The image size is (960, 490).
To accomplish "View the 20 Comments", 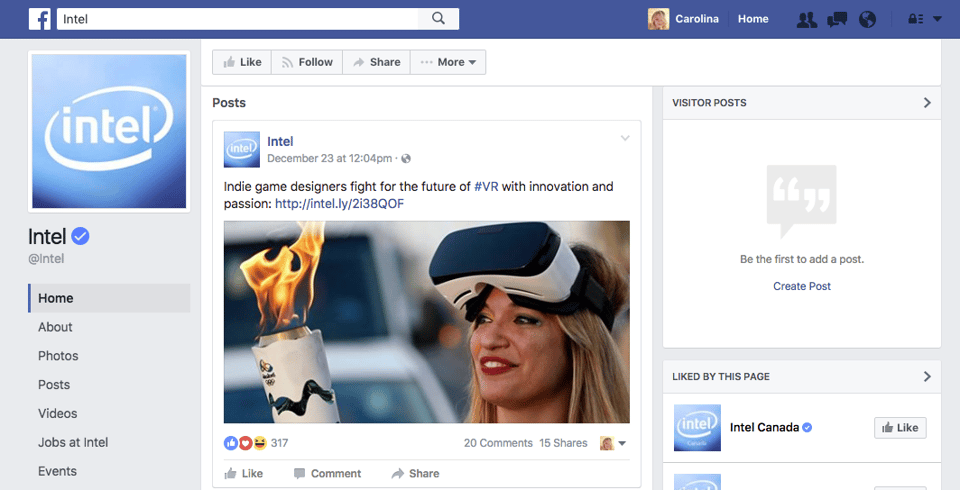I will [498, 443].
